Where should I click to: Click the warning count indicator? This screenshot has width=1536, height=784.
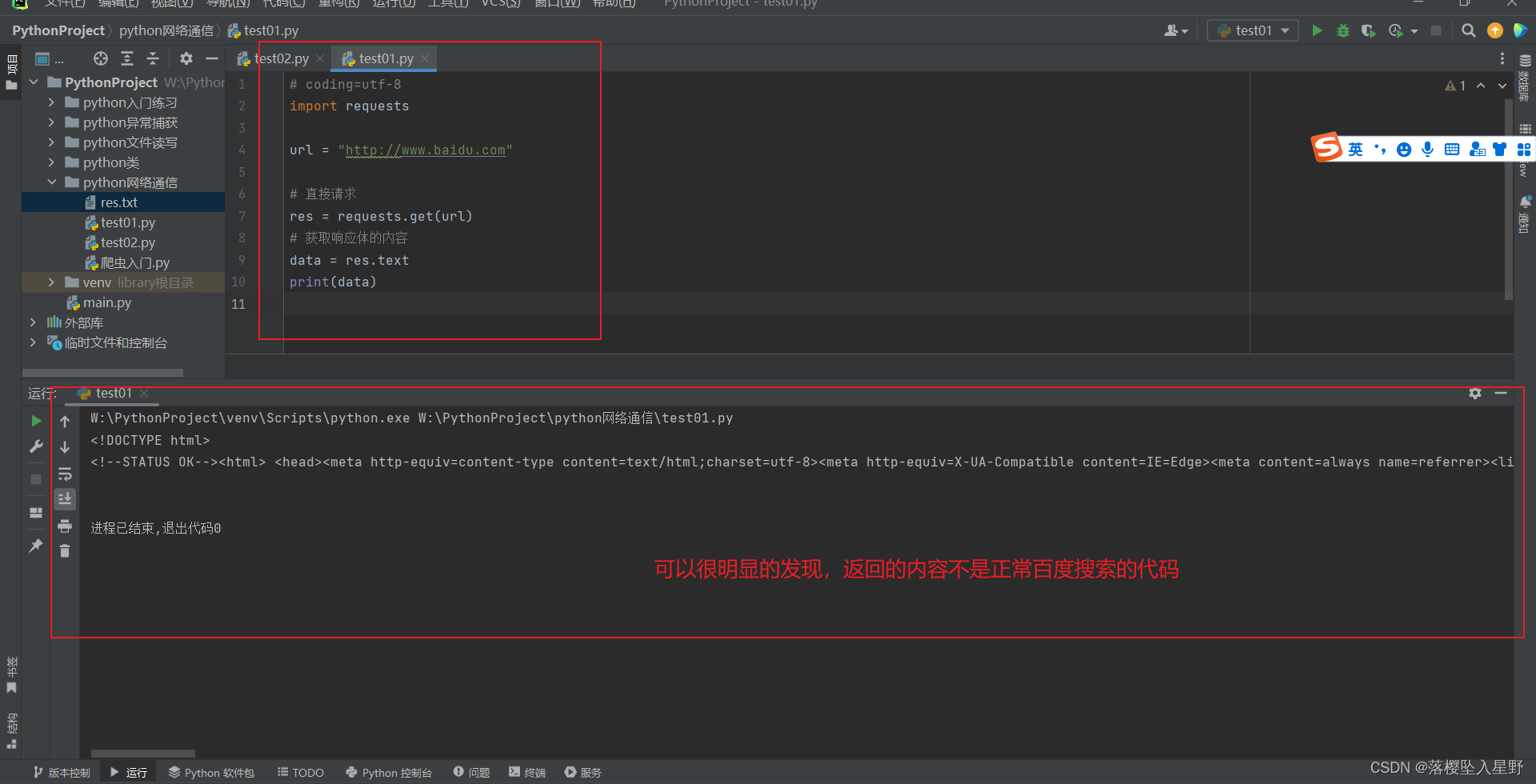click(x=1455, y=86)
